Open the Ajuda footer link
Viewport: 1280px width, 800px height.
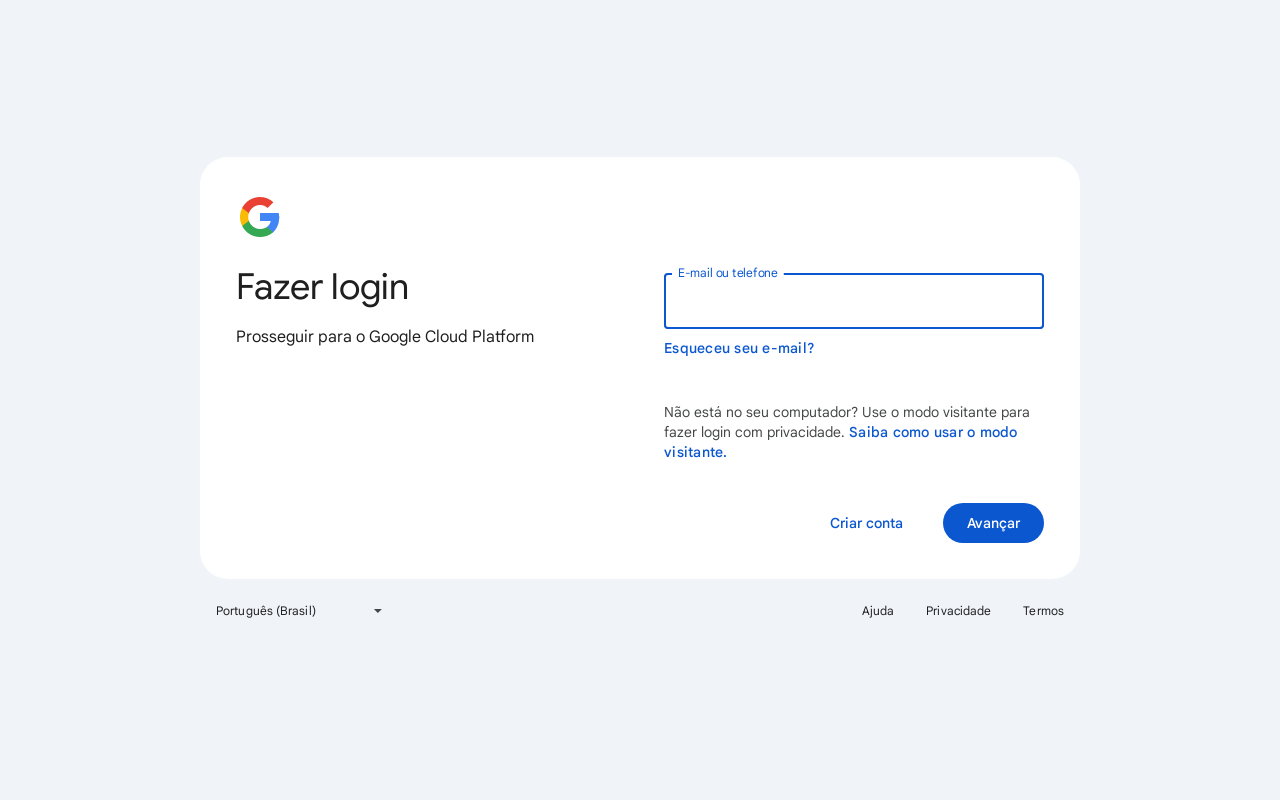878,611
